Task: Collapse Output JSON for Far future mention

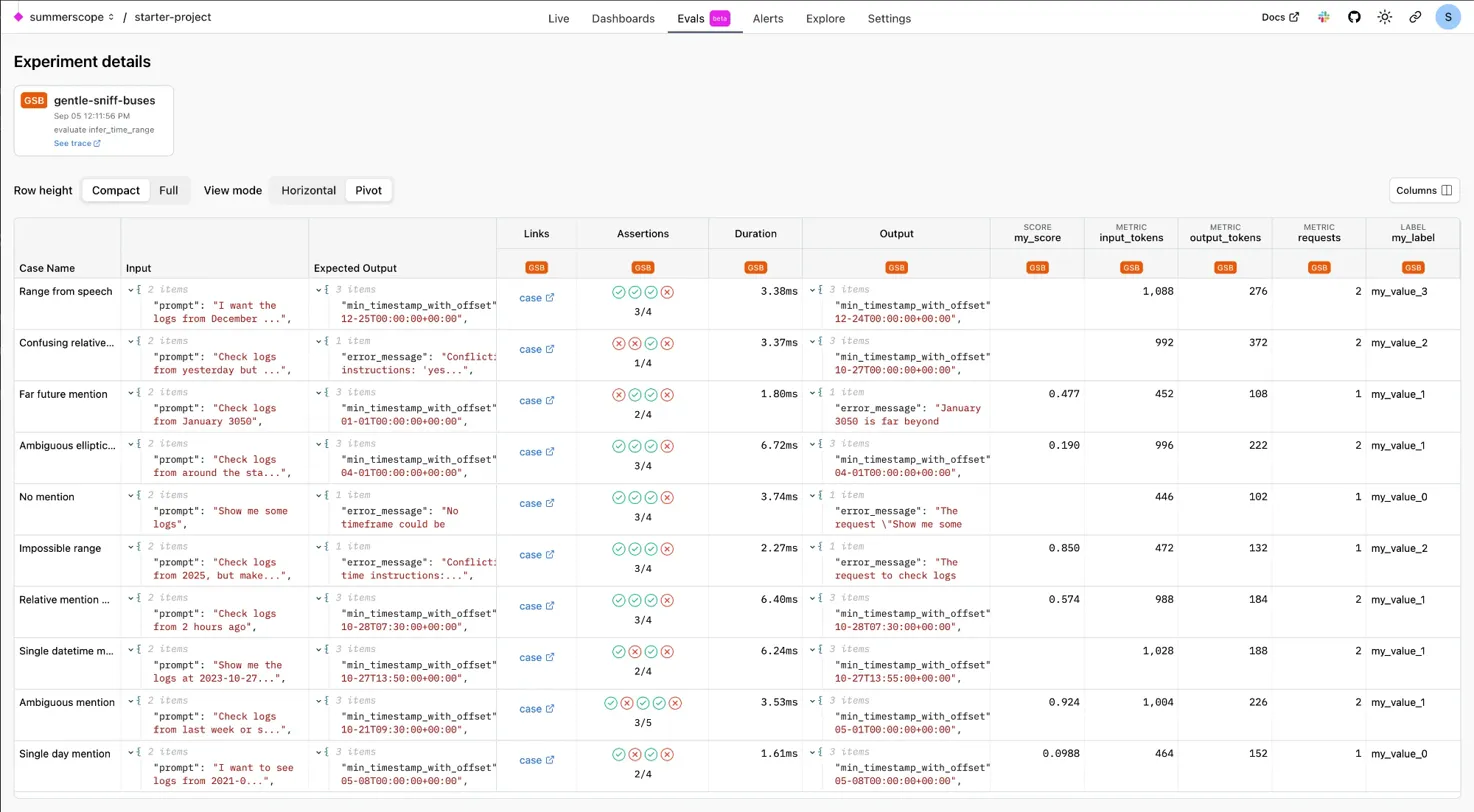Action: 813,394
